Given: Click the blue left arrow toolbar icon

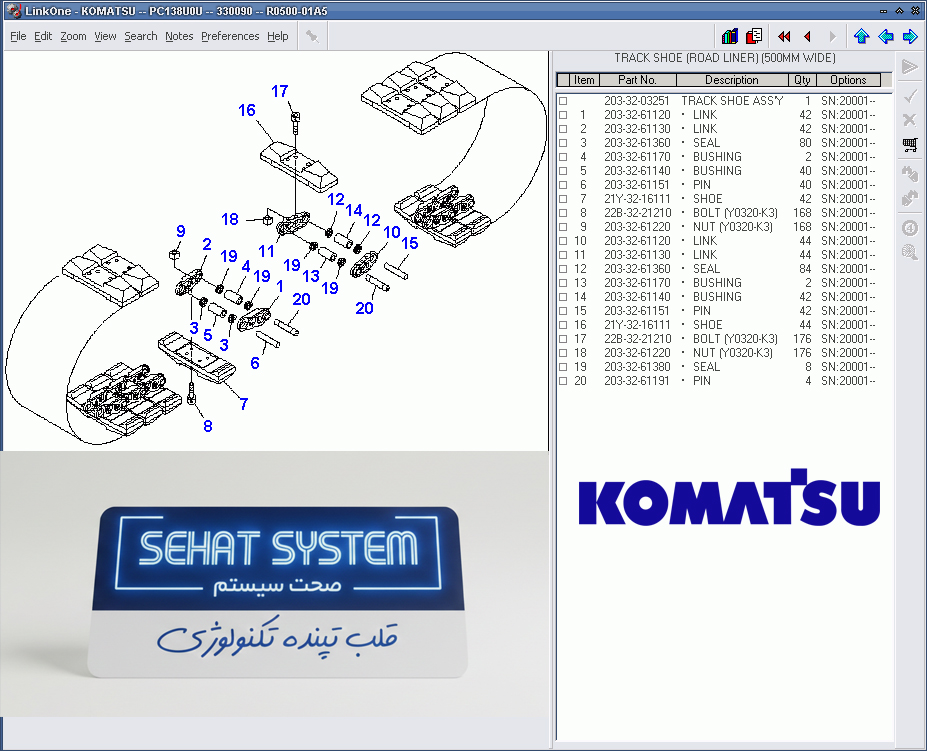Looking at the screenshot, I should point(886,37).
